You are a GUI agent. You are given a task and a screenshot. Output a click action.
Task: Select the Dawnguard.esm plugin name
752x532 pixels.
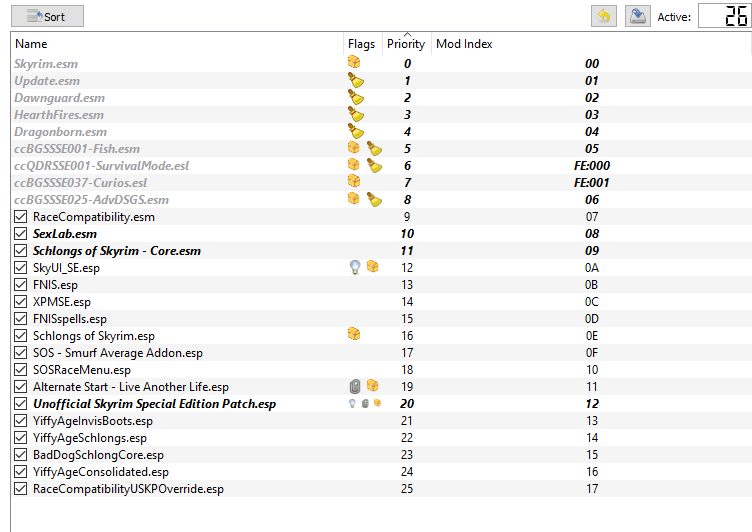click(x=59, y=98)
